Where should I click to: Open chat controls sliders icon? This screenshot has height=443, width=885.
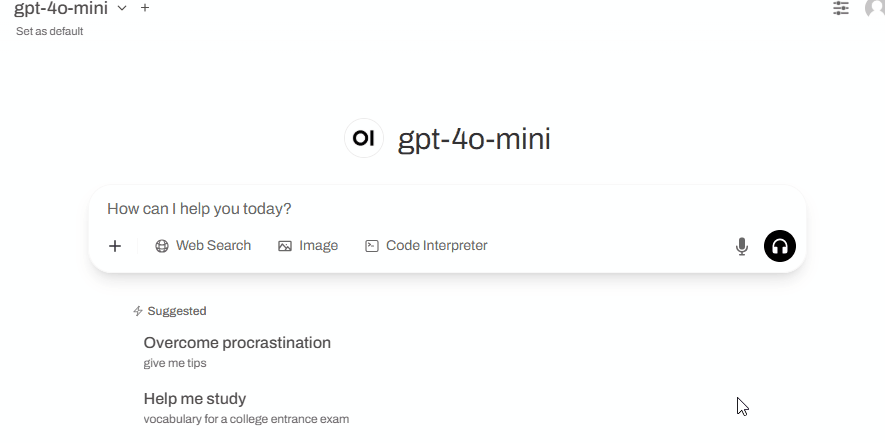pos(841,8)
